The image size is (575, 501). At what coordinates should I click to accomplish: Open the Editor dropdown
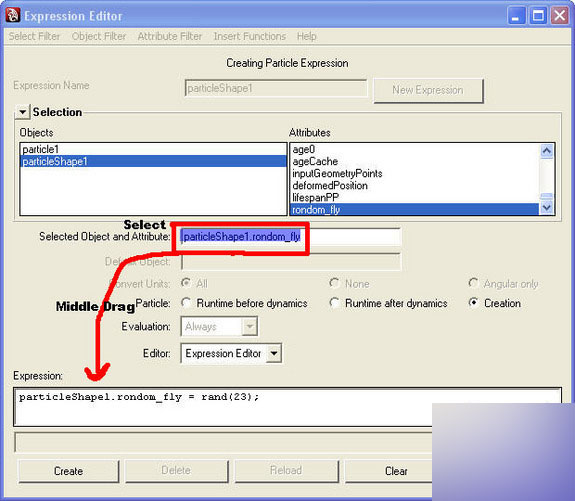pyautogui.click(x=231, y=353)
